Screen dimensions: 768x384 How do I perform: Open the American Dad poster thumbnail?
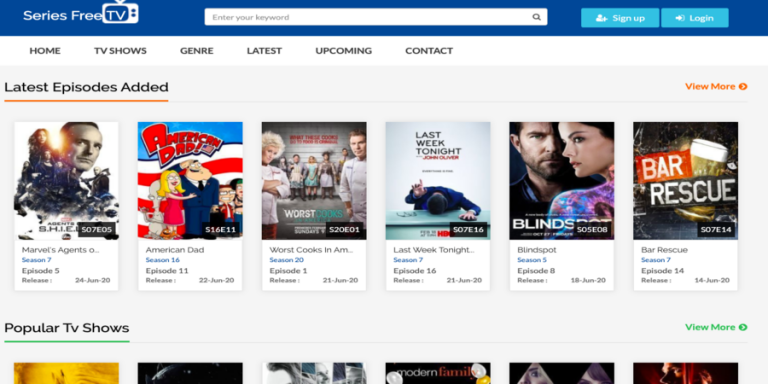tap(190, 181)
